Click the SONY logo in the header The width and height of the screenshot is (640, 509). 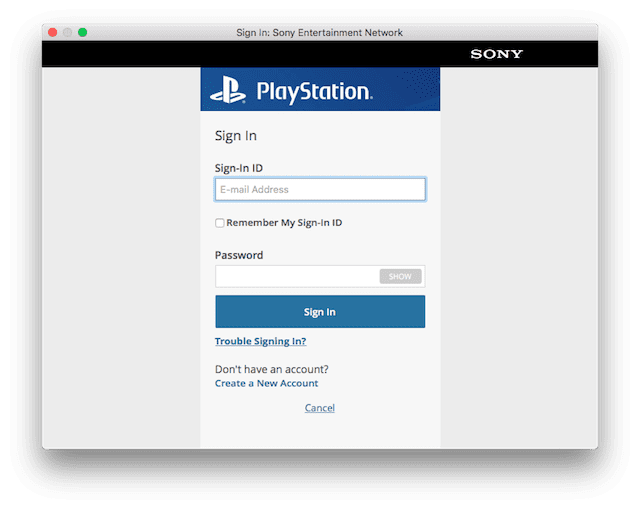[496, 54]
